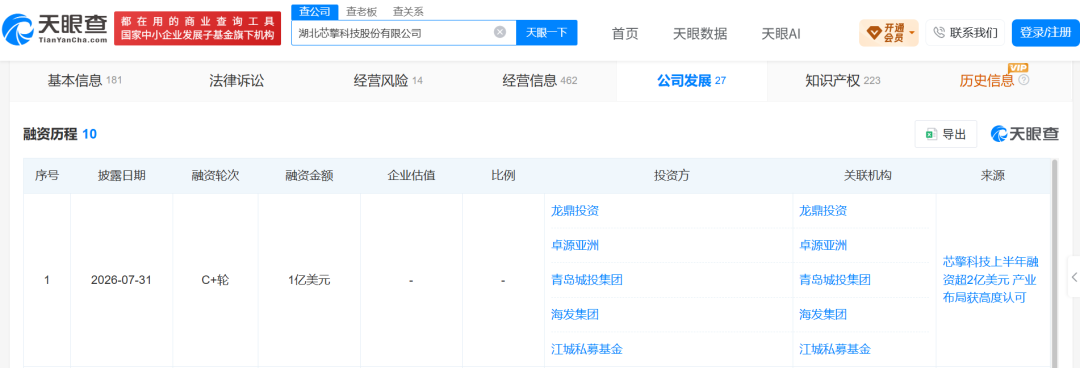Click the 融资轮次 column header
1080x368 pixels.
(x=216, y=176)
